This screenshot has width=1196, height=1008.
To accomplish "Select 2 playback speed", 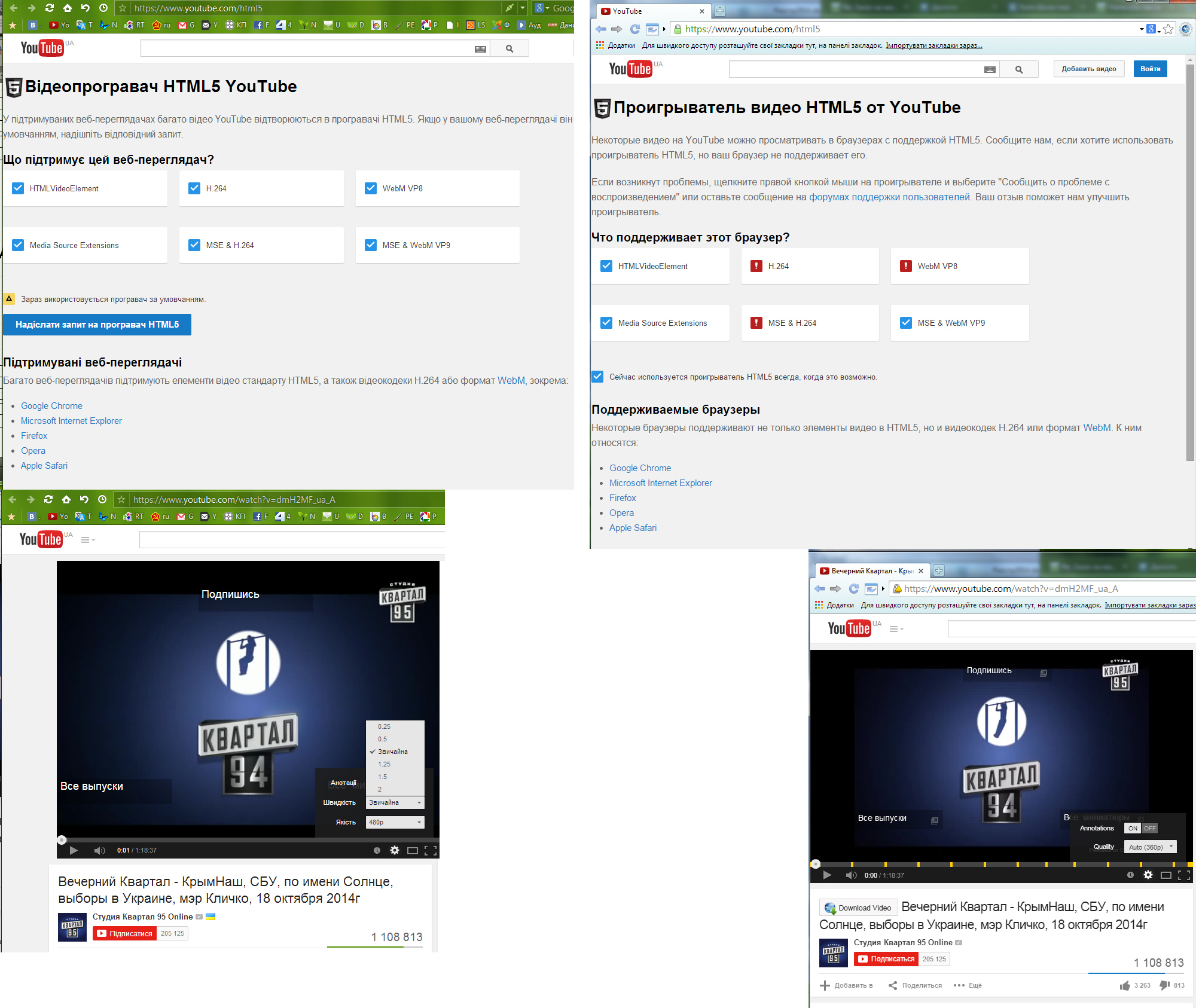I will 395,789.
